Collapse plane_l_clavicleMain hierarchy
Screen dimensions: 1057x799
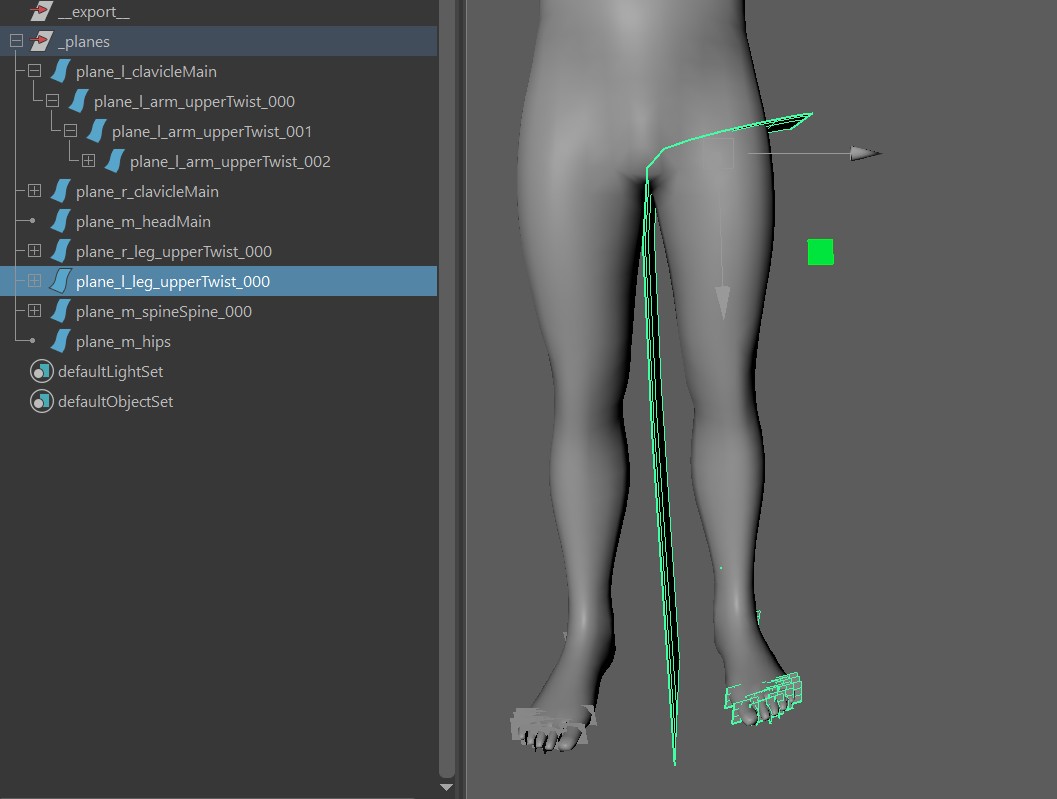(x=34, y=71)
